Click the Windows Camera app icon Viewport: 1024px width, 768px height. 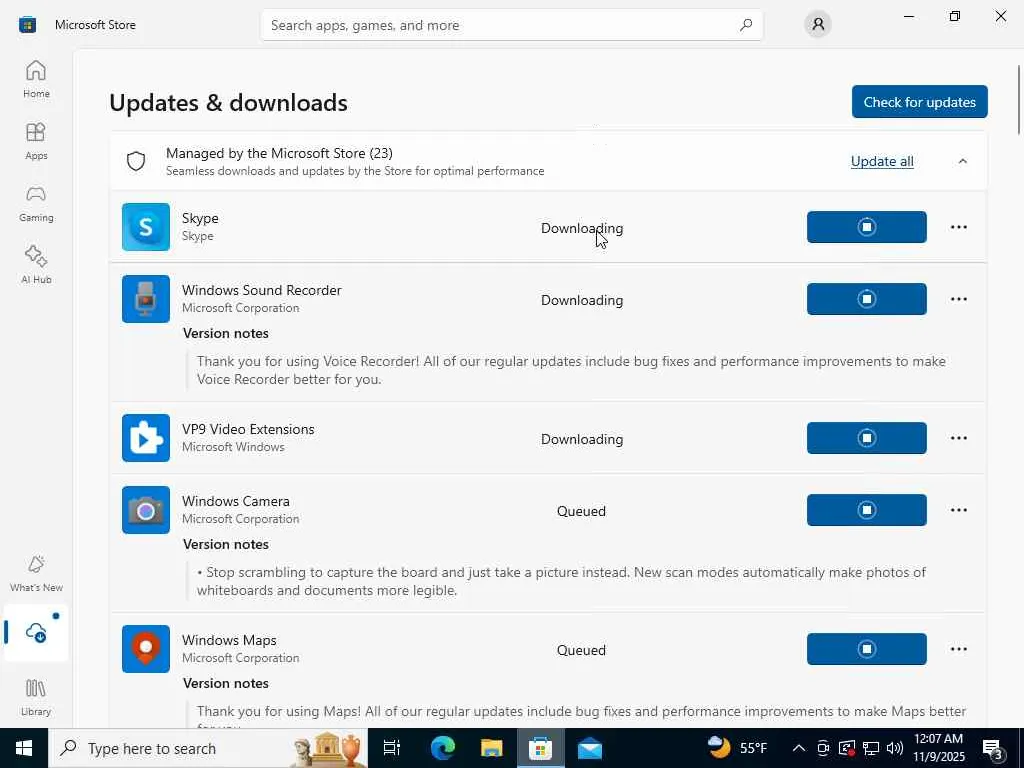pyautogui.click(x=146, y=510)
